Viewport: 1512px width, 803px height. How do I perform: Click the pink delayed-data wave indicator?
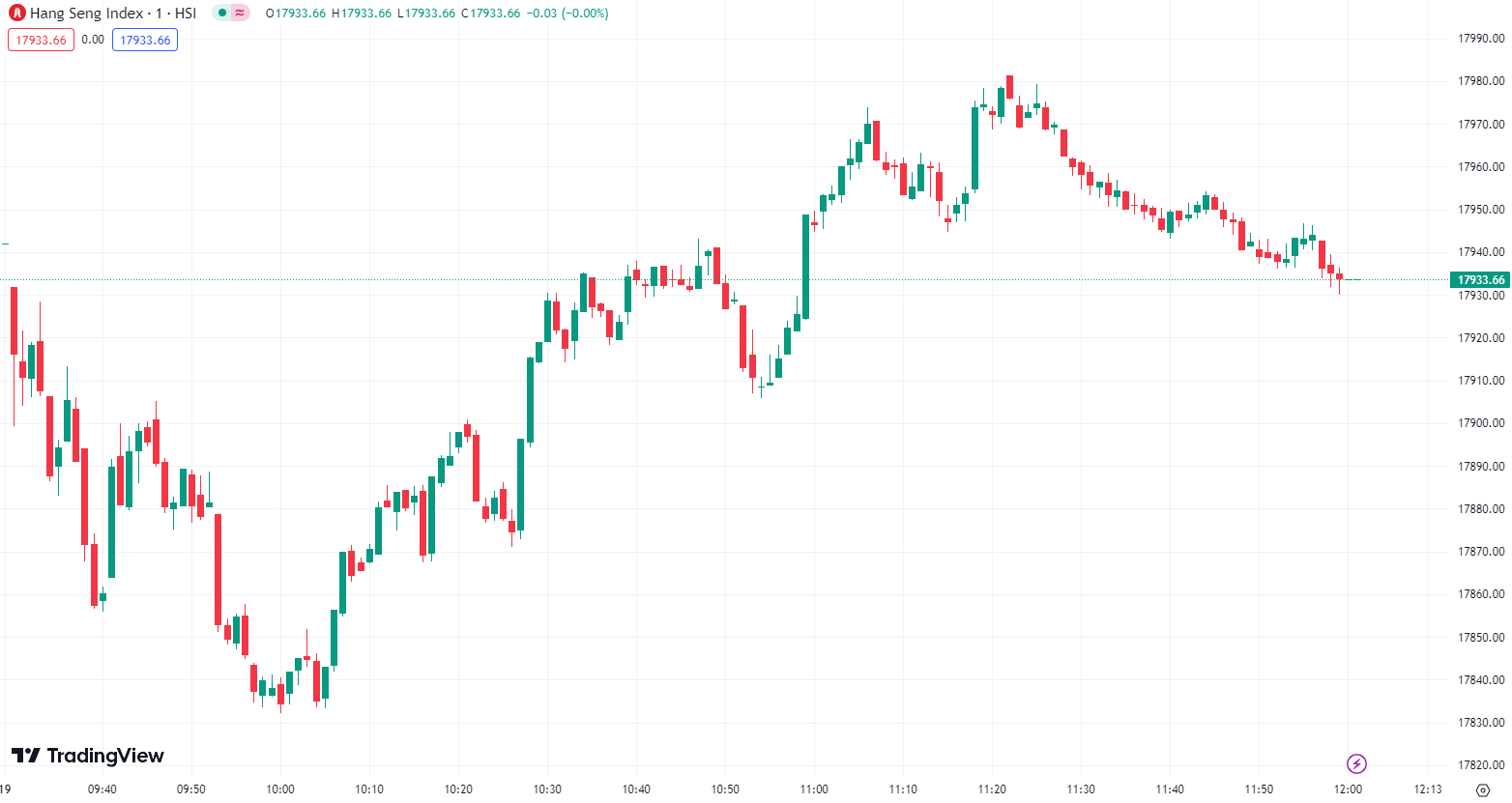240,14
